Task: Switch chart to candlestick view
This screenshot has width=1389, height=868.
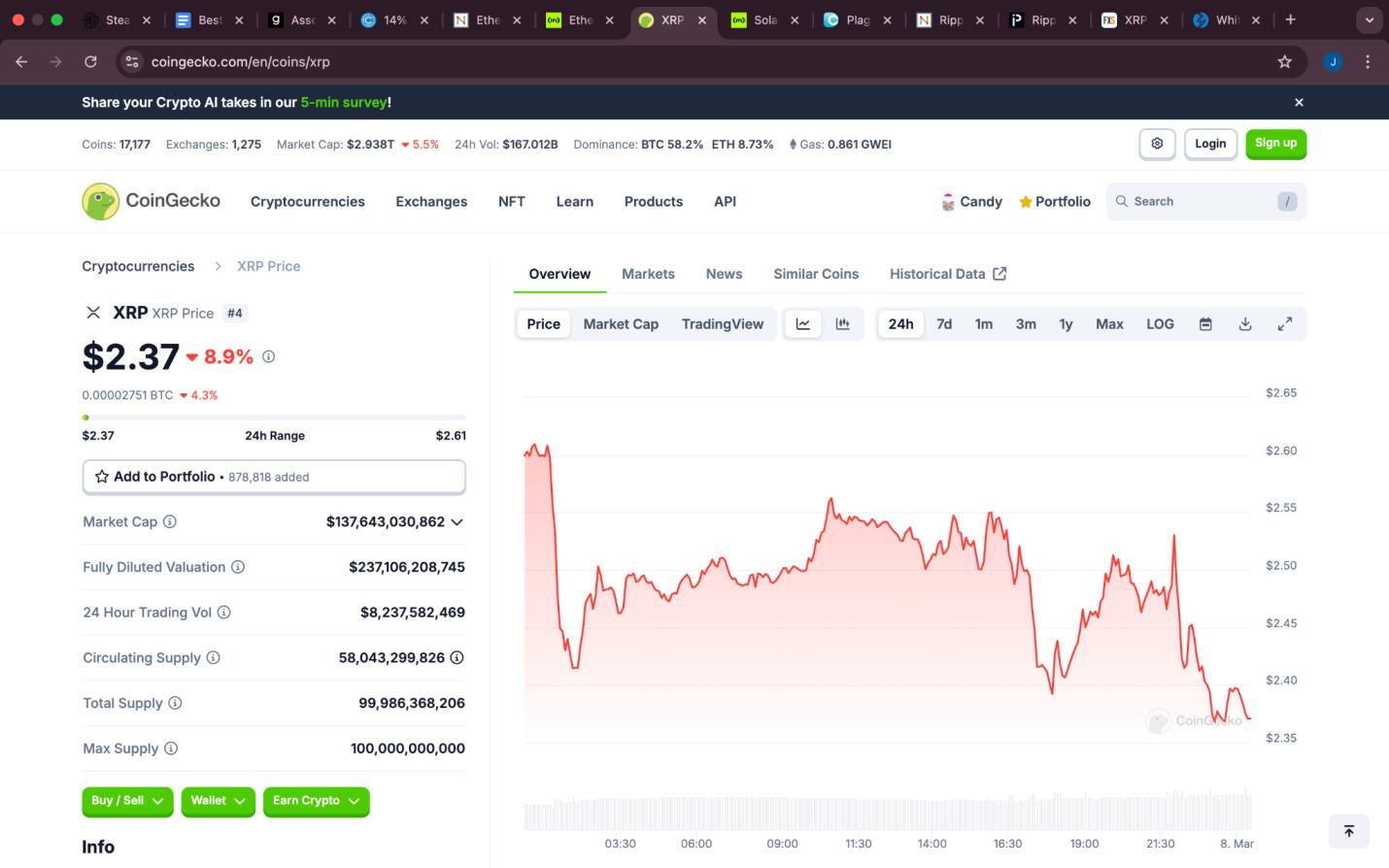Action: tap(843, 323)
